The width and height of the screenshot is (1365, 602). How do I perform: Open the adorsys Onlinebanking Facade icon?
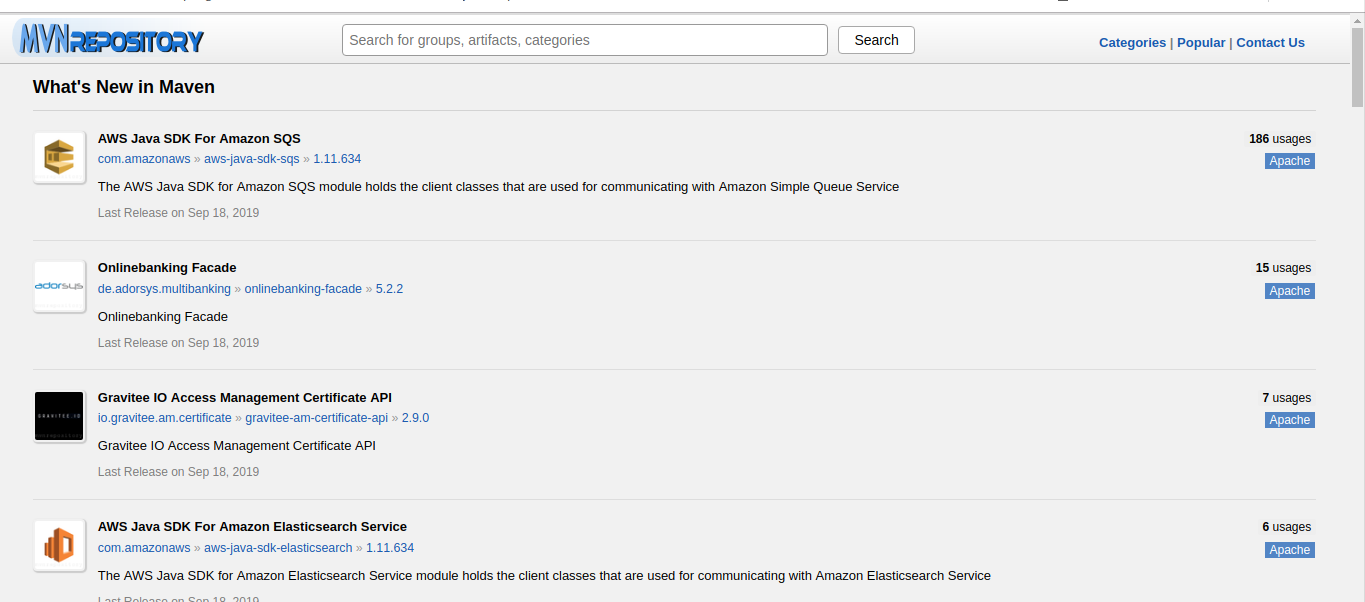coord(59,287)
